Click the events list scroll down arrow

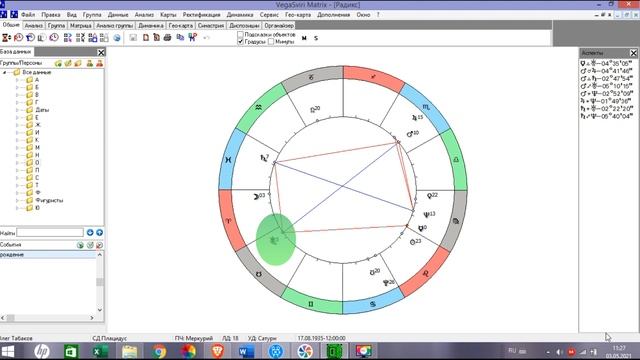(x=100, y=310)
